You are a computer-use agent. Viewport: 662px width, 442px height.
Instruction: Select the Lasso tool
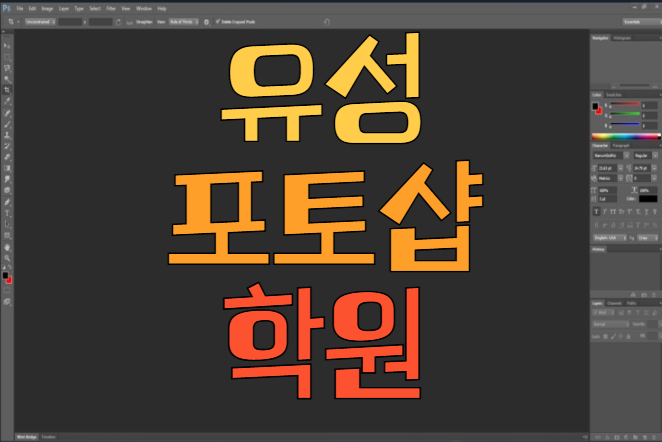pos(7,68)
